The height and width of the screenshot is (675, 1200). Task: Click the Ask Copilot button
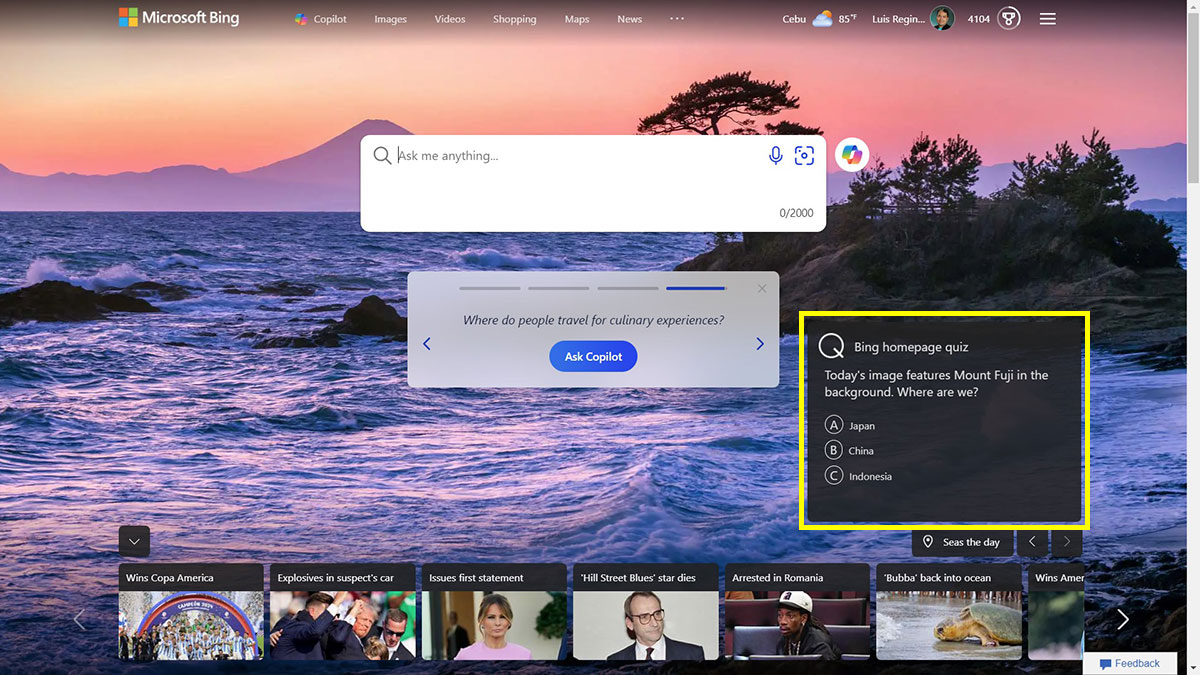pyautogui.click(x=593, y=356)
